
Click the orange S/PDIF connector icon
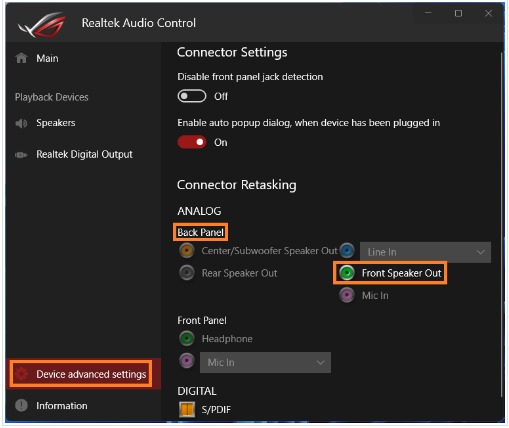tap(187, 409)
